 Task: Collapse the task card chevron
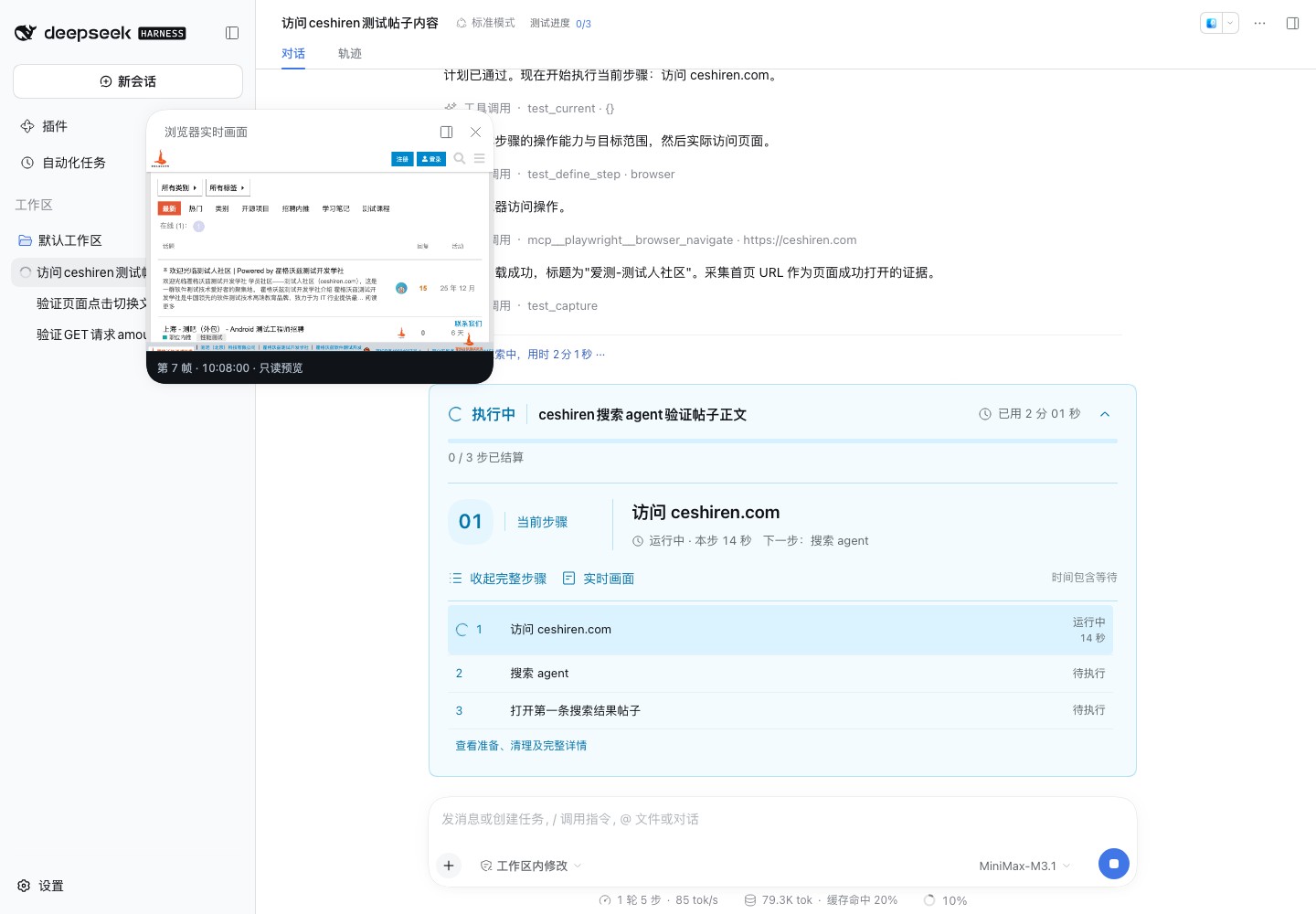1105,414
